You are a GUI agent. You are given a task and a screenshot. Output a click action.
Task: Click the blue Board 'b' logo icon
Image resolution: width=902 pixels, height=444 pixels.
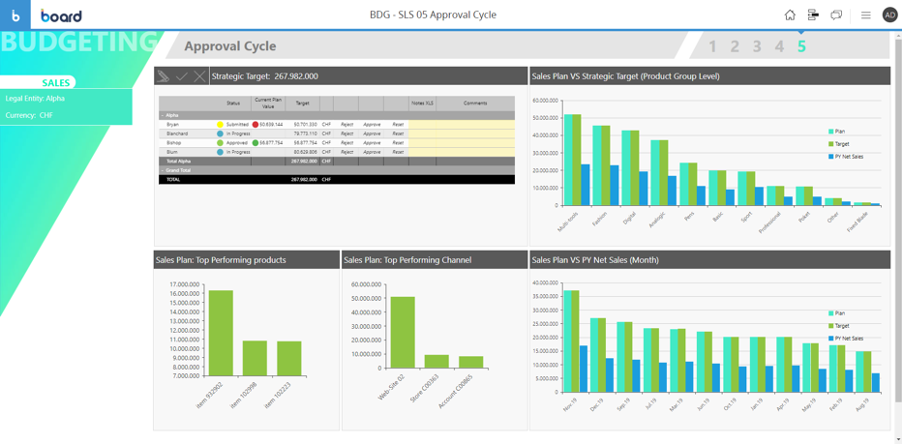pos(15,15)
